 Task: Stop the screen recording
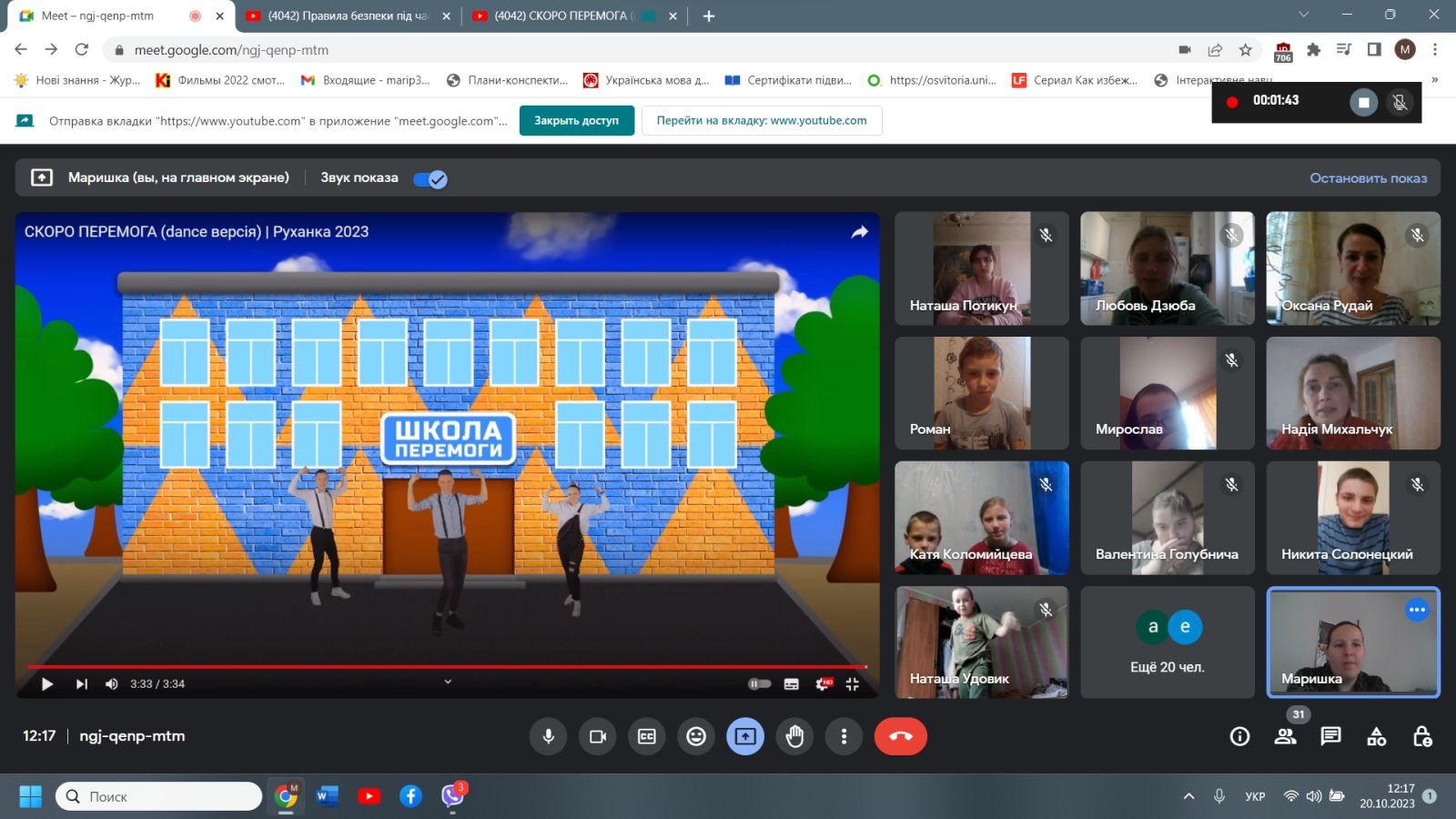(x=1363, y=102)
